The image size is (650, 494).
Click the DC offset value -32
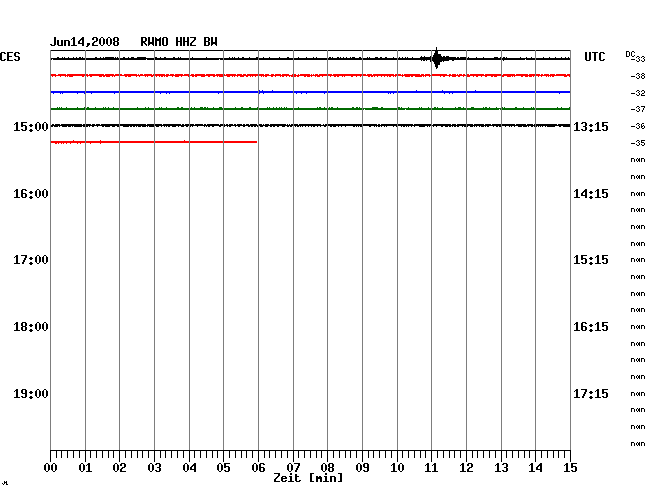638,93
